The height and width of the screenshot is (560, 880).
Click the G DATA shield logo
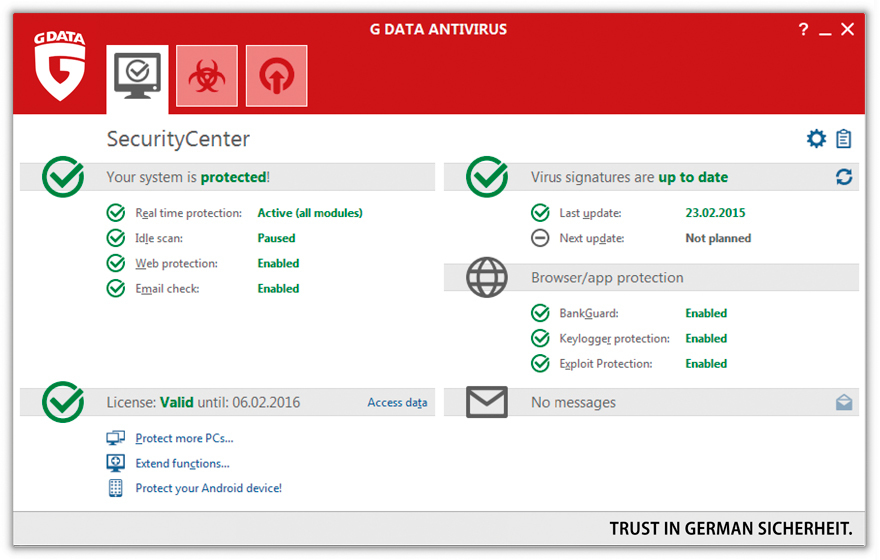(59, 66)
